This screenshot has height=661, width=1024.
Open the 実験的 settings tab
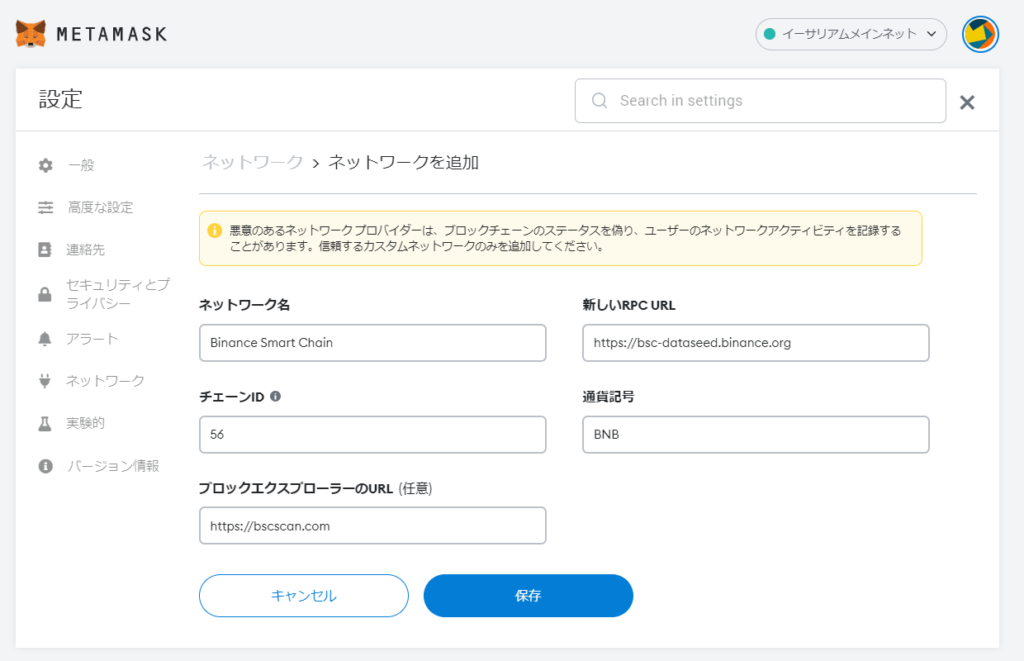[86, 423]
